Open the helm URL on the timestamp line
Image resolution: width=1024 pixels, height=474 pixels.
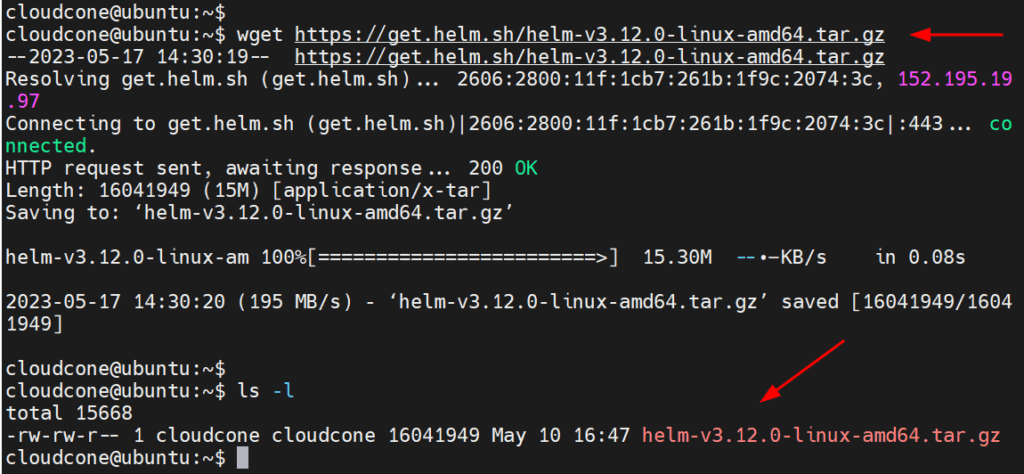coord(590,57)
